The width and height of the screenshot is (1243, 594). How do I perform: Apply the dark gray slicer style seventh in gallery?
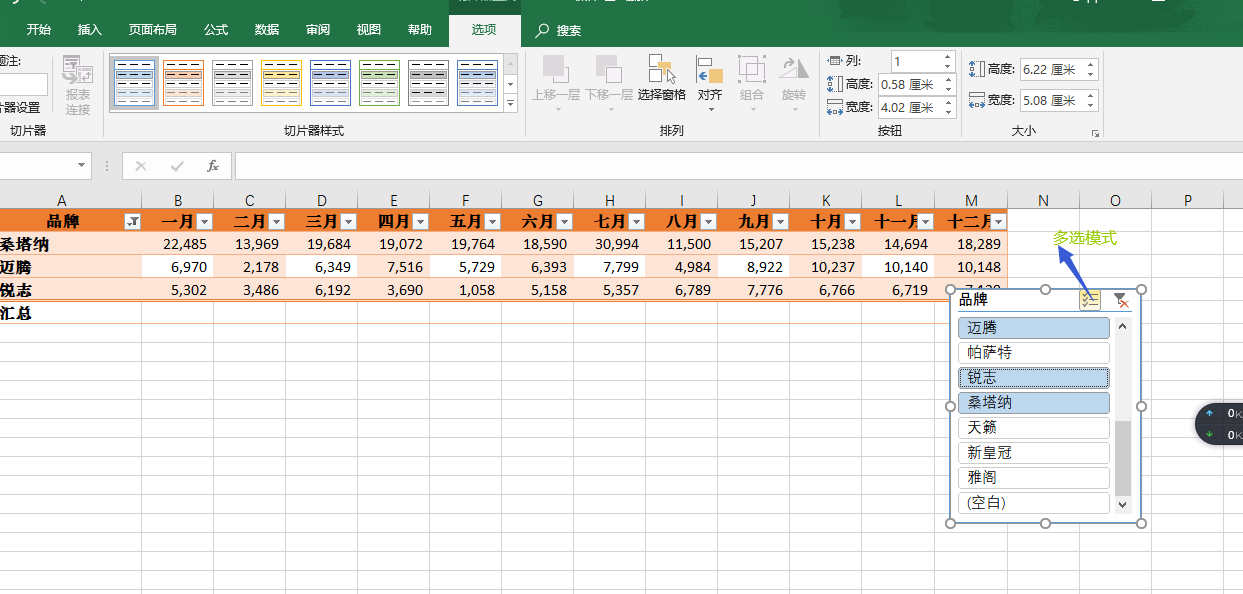pyautogui.click(x=428, y=82)
